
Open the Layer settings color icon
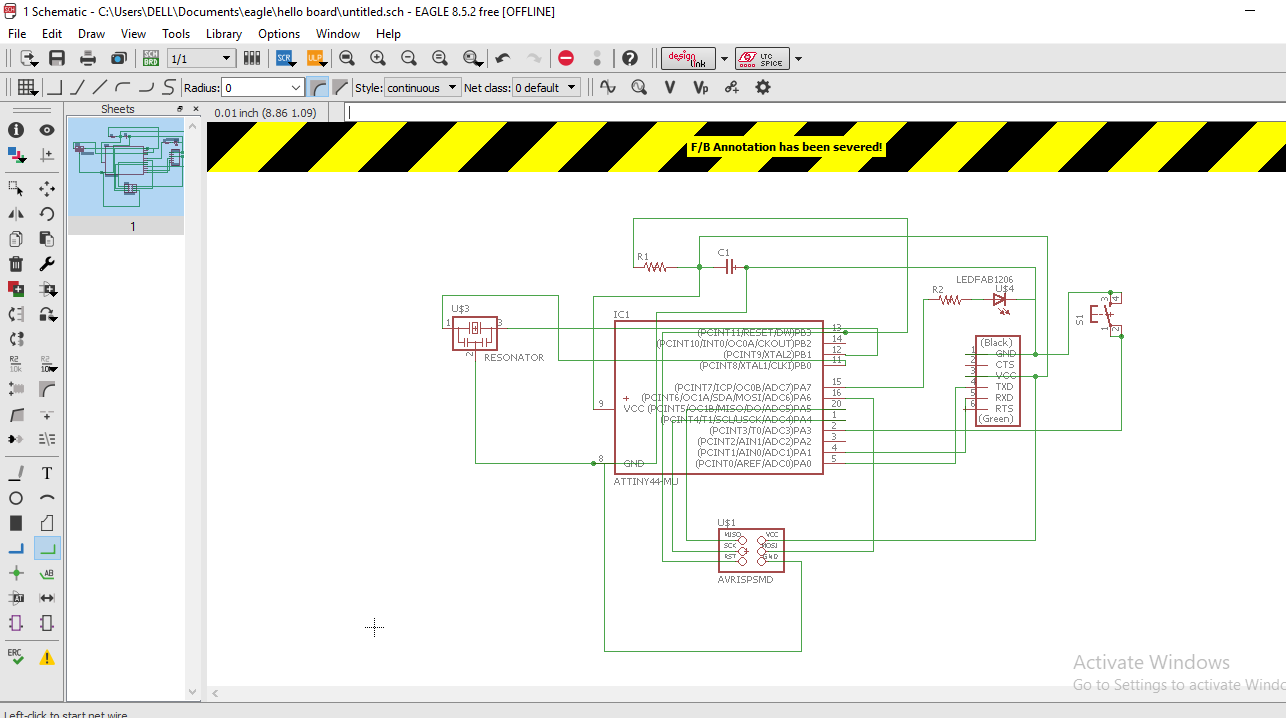click(16, 155)
